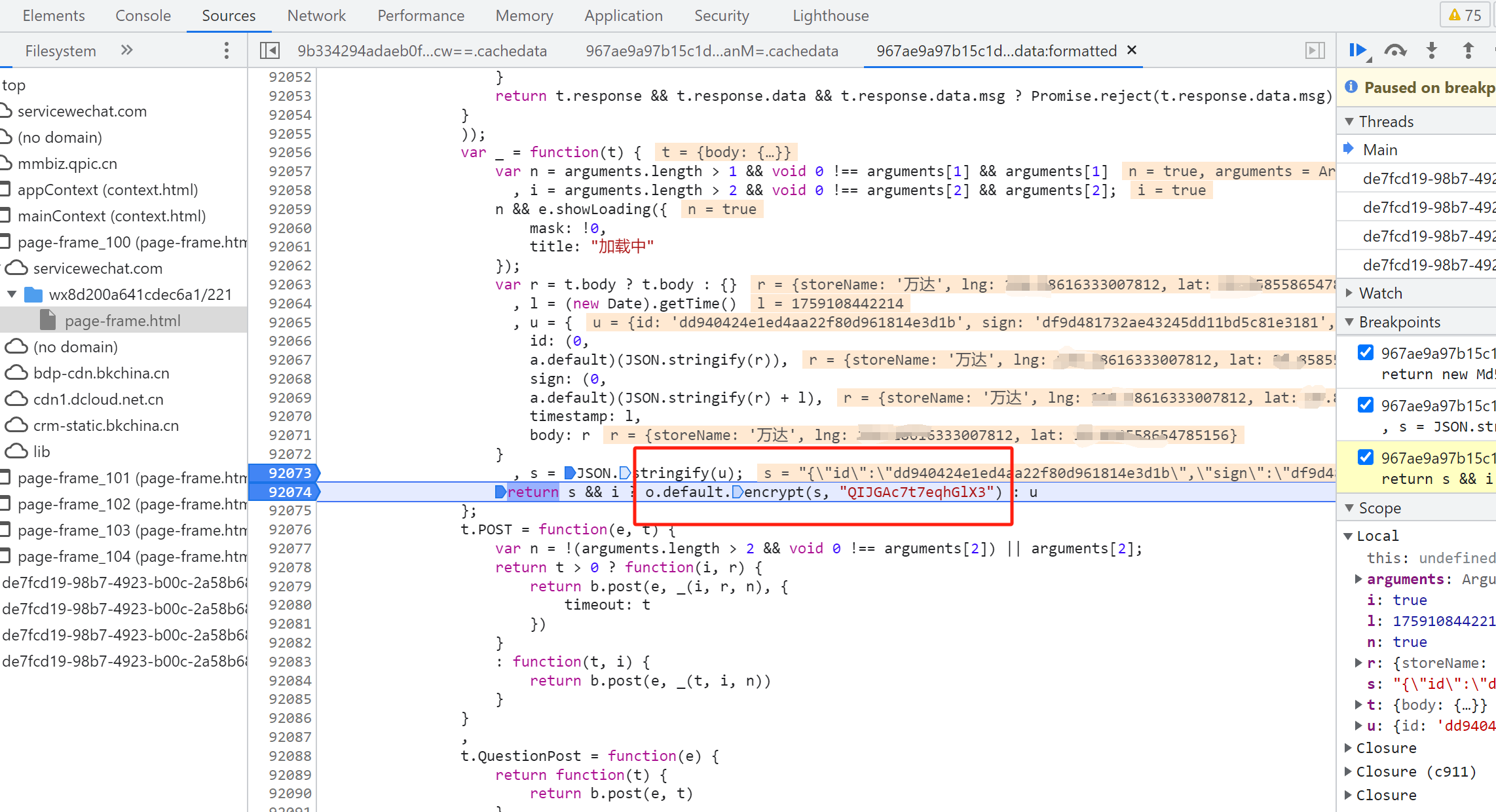Collapse the Threads section
1496x812 pixels.
click(x=1386, y=122)
